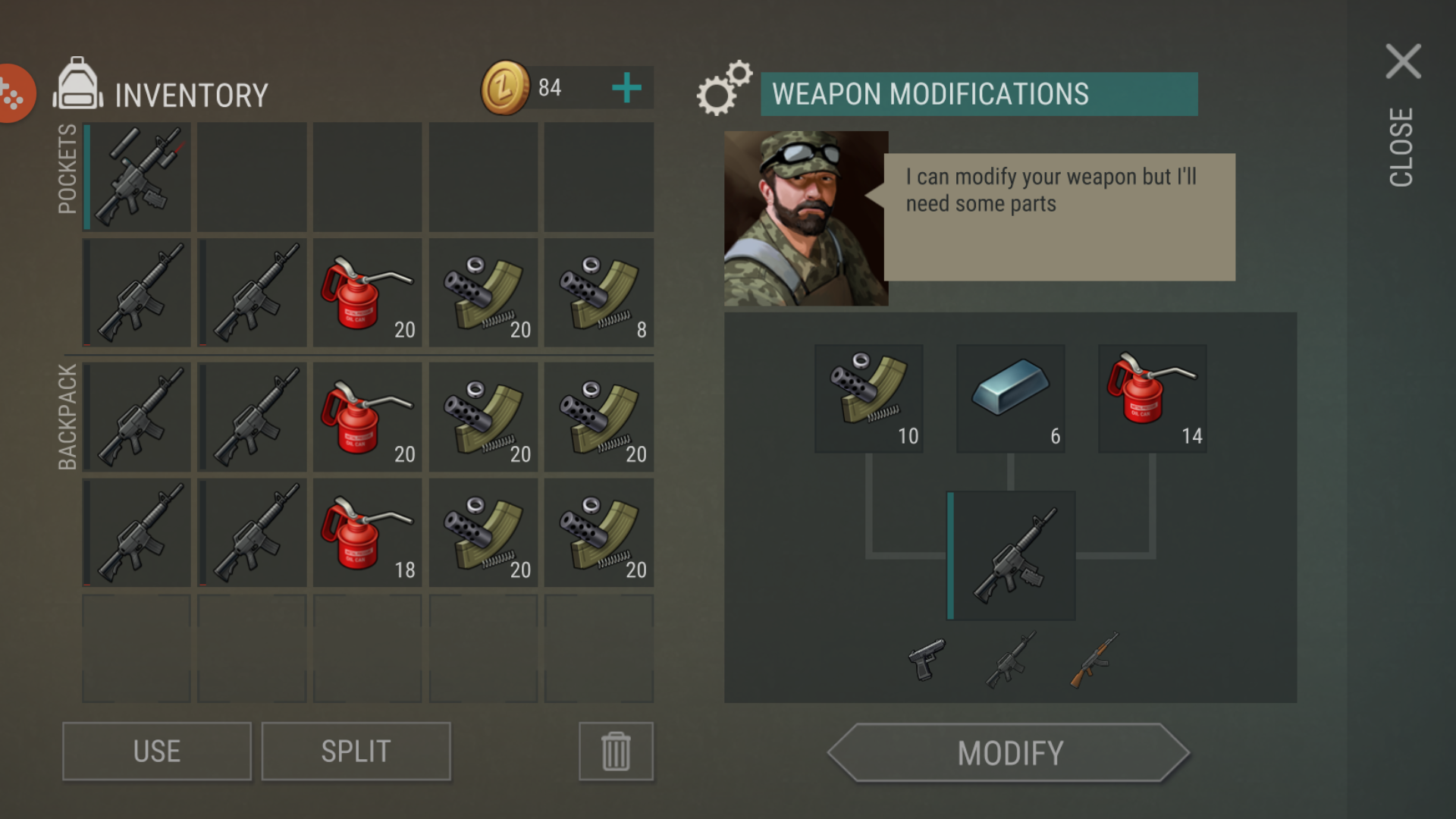Add coins with the plus icon
This screenshot has width=1456, height=819.
click(626, 88)
